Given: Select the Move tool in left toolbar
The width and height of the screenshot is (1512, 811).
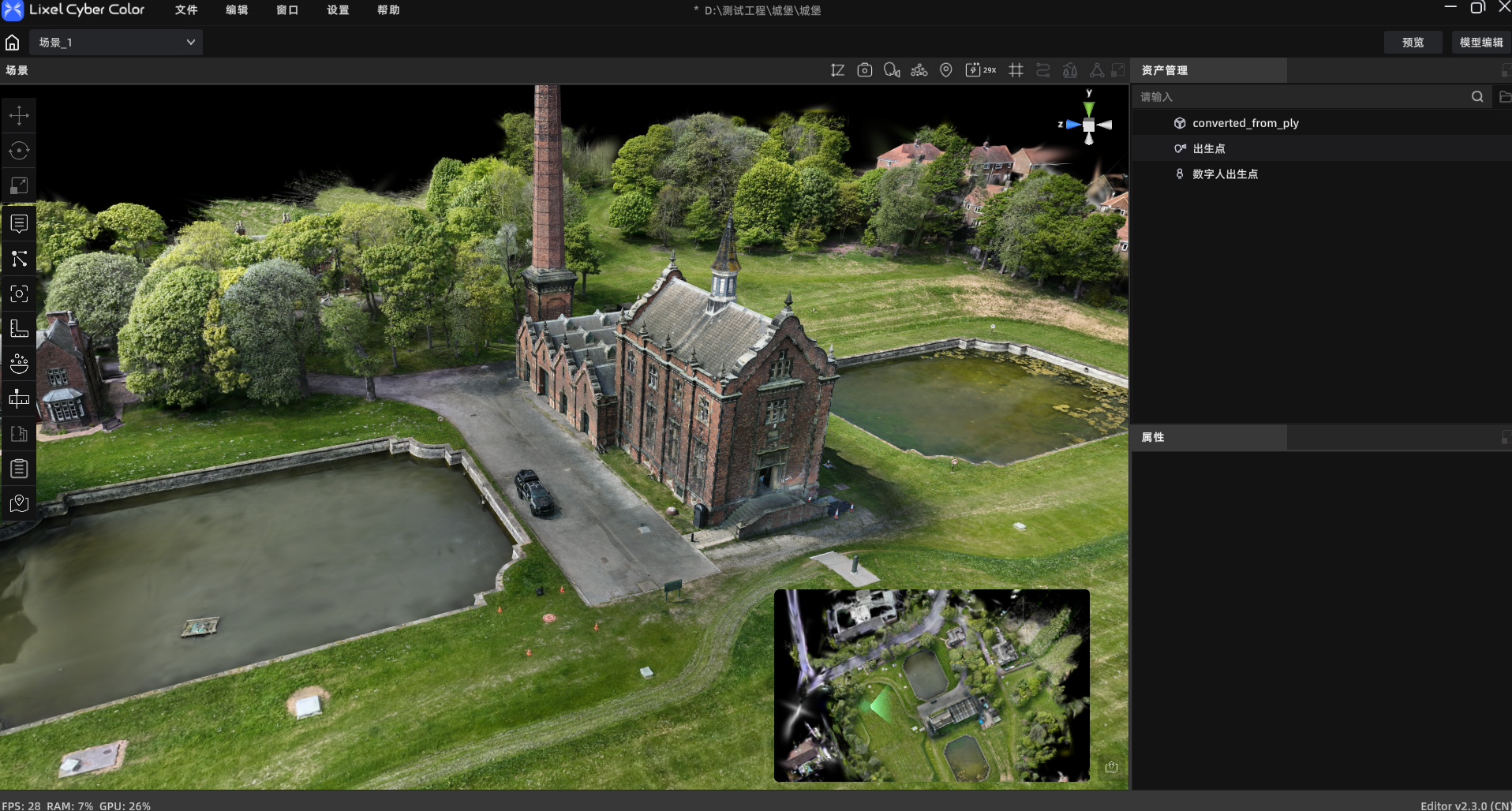Looking at the screenshot, I should pyautogui.click(x=19, y=115).
